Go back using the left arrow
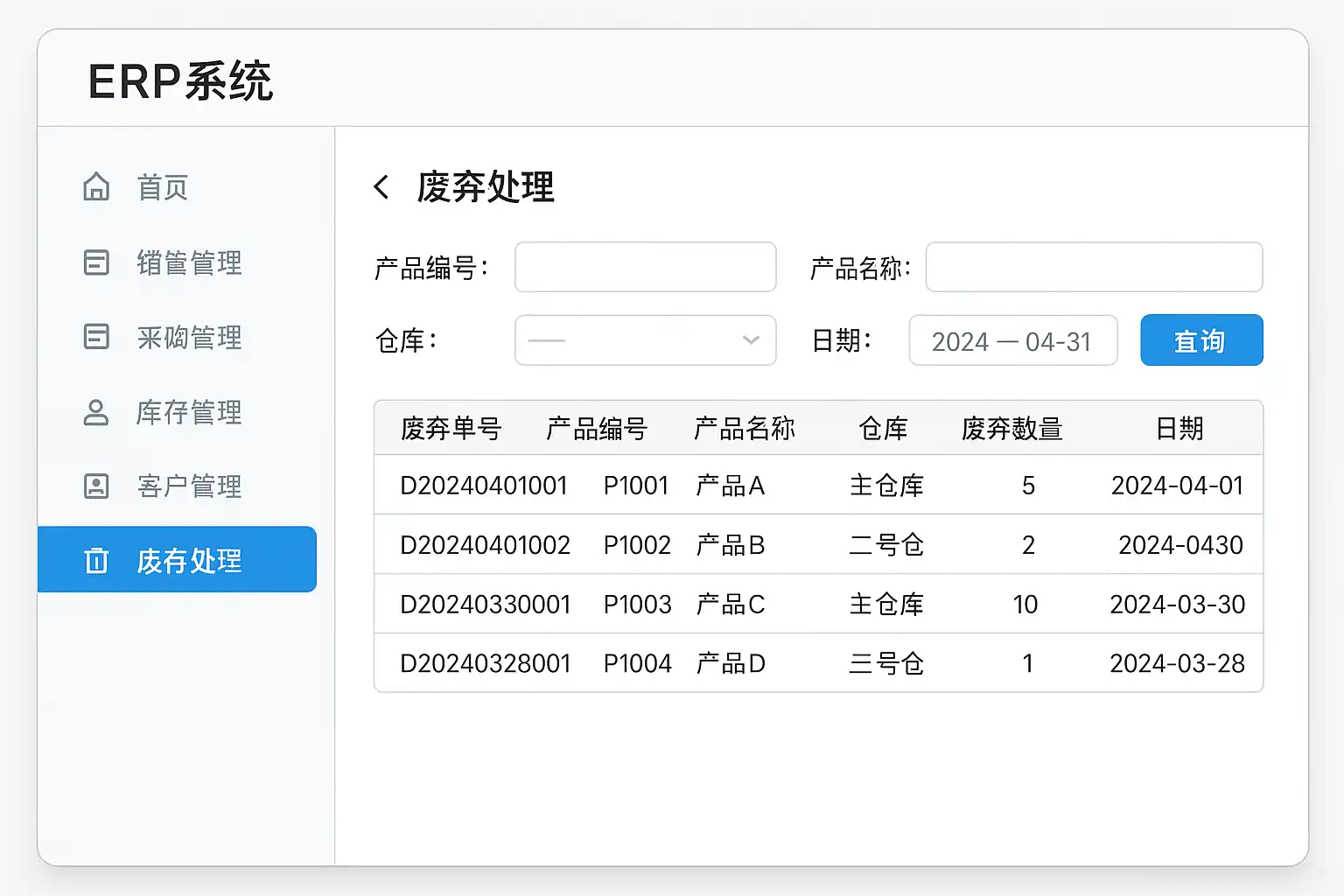1344x896 pixels. click(x=381, y=187)
